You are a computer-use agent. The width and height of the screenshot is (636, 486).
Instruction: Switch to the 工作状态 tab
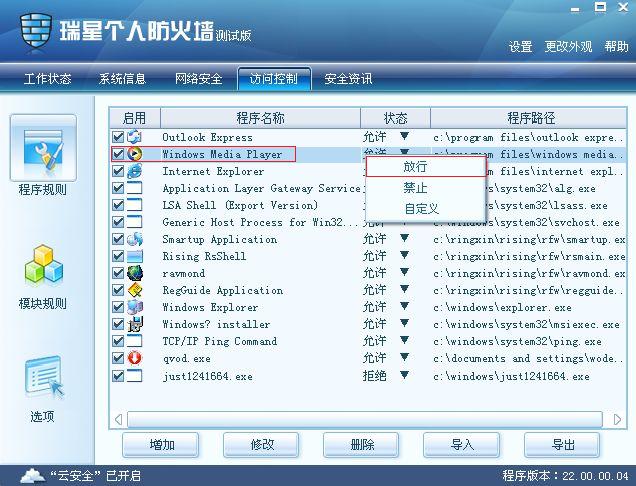47,79
